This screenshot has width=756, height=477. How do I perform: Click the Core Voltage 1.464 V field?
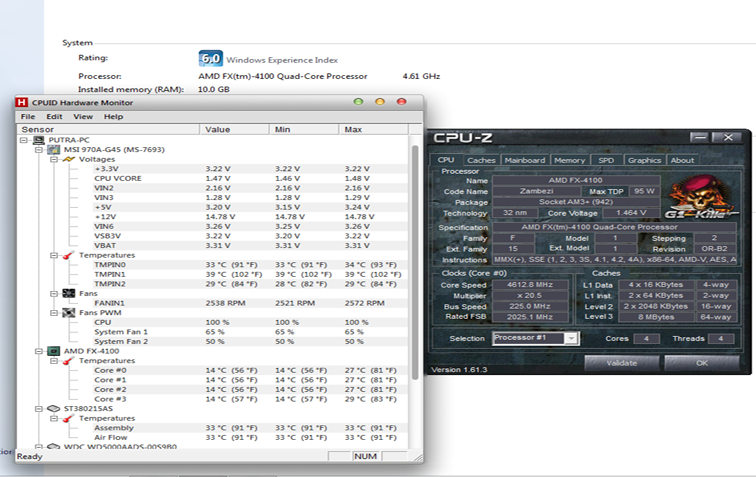630,213
